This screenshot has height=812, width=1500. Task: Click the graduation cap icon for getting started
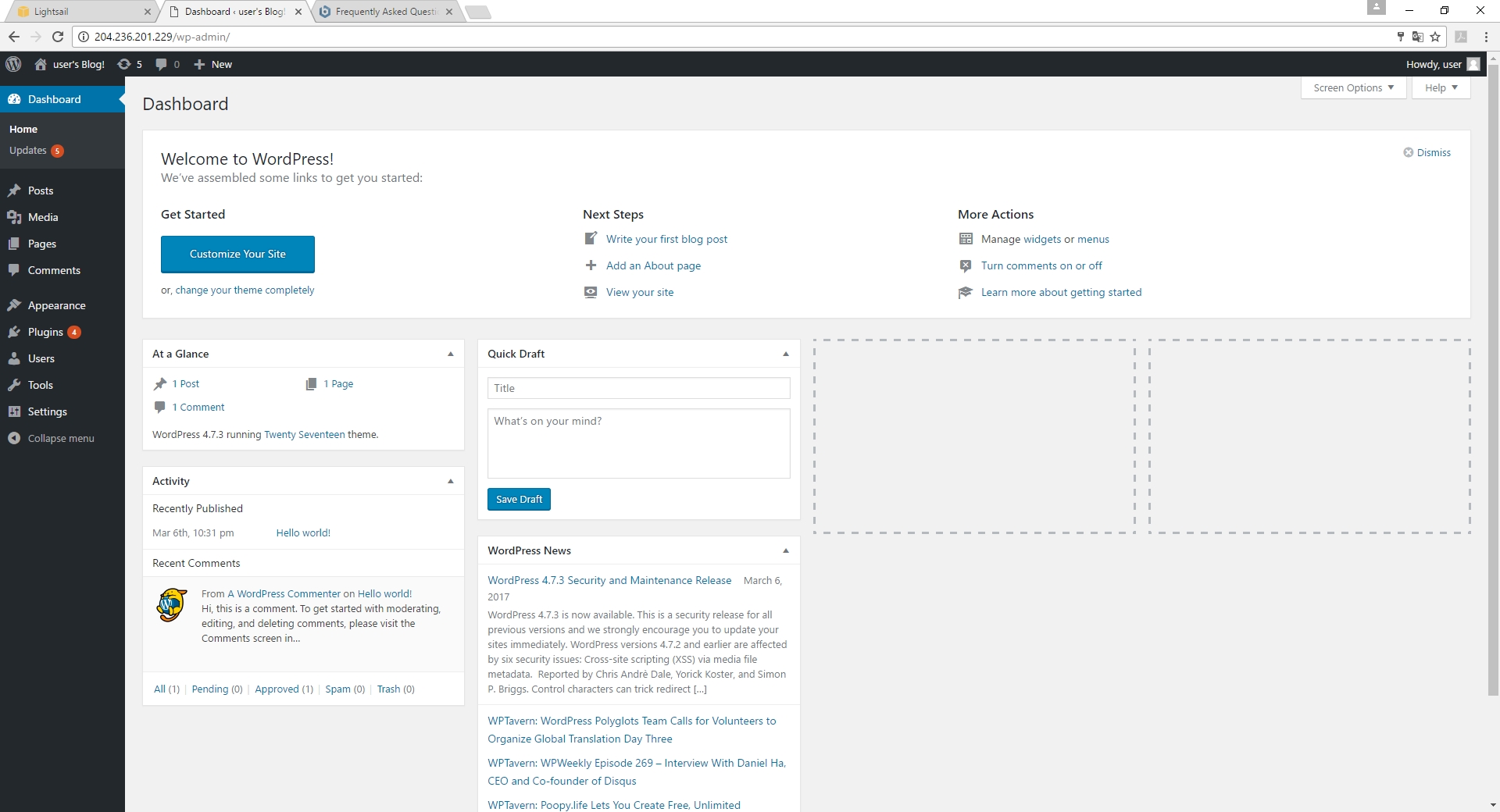pyautogui.click(x=966, y=292)
